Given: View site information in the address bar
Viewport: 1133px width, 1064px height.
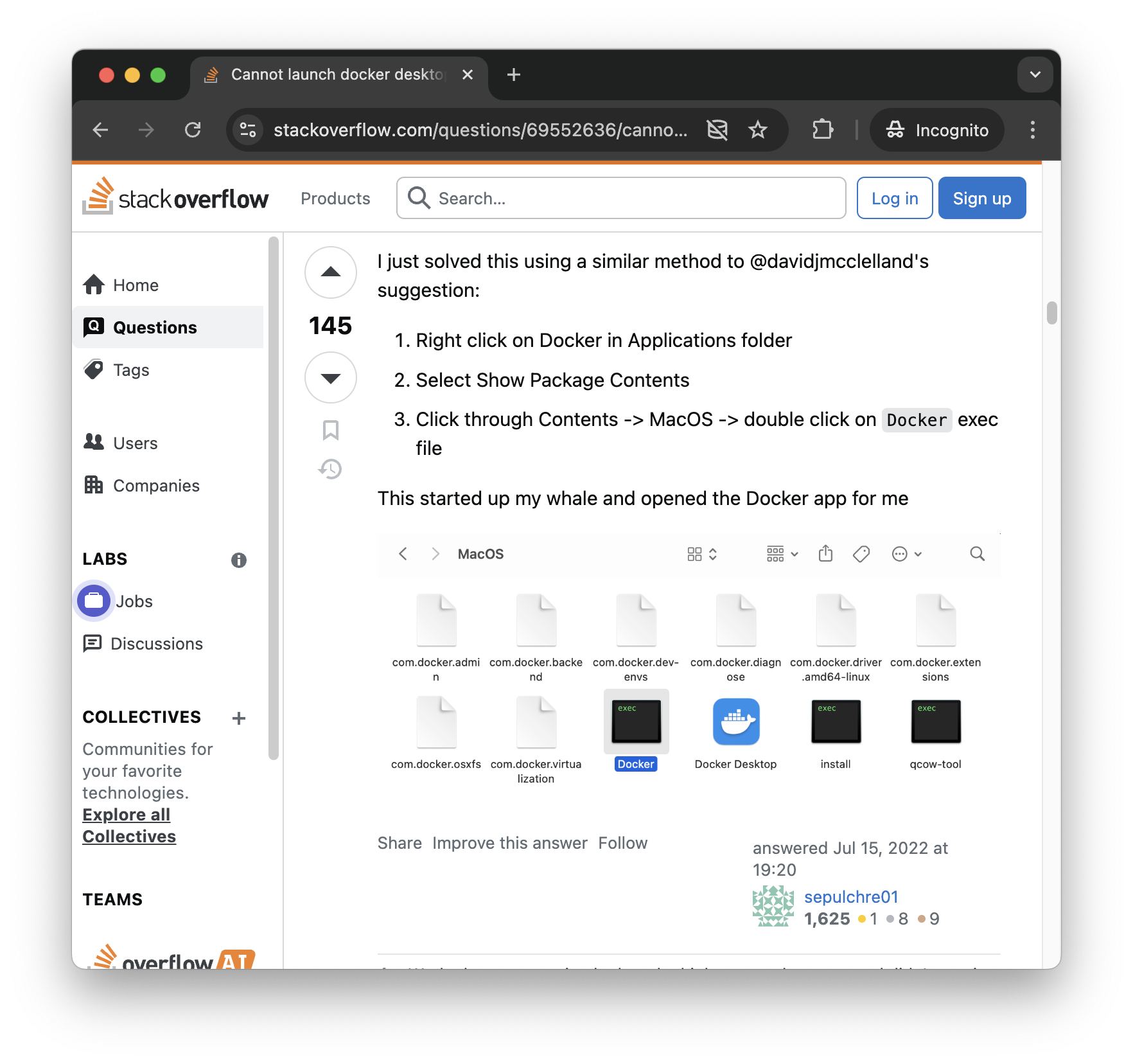Looking at the screenshot, I should tap(248, 130).
